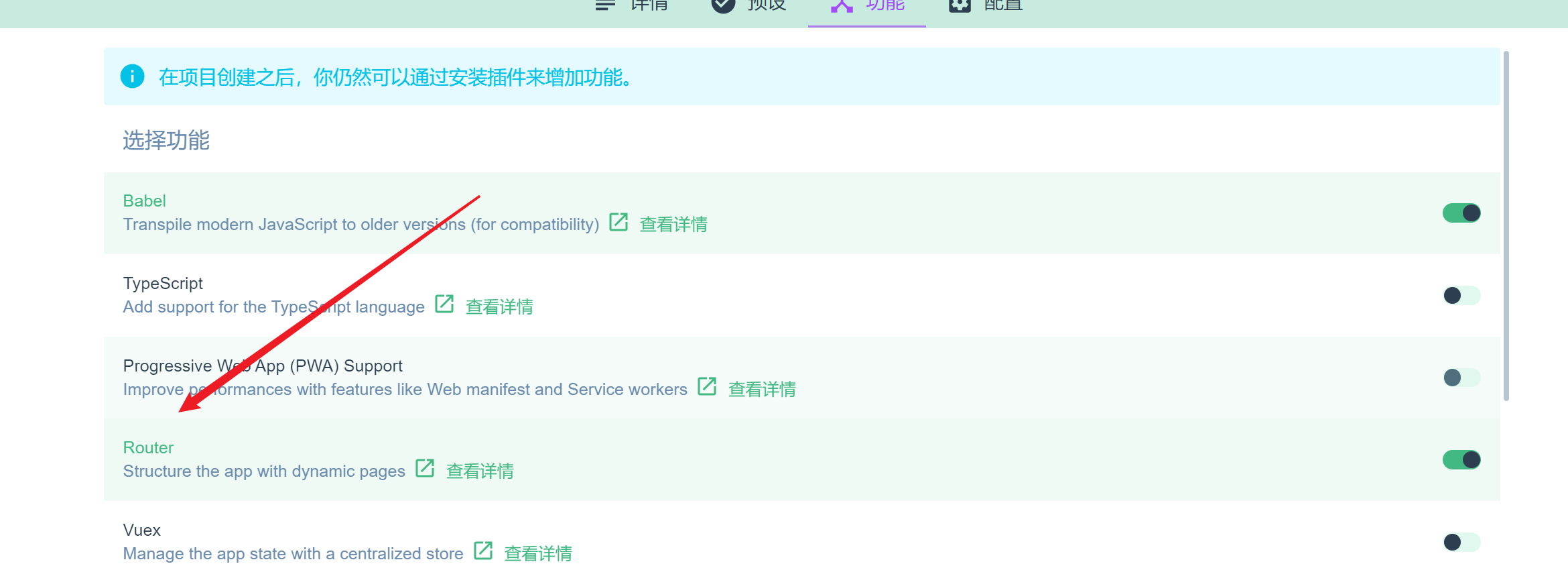Viewport: 1568px width, 568px height.
Task: Open the PWA Support external link icon
Action: 707,386
